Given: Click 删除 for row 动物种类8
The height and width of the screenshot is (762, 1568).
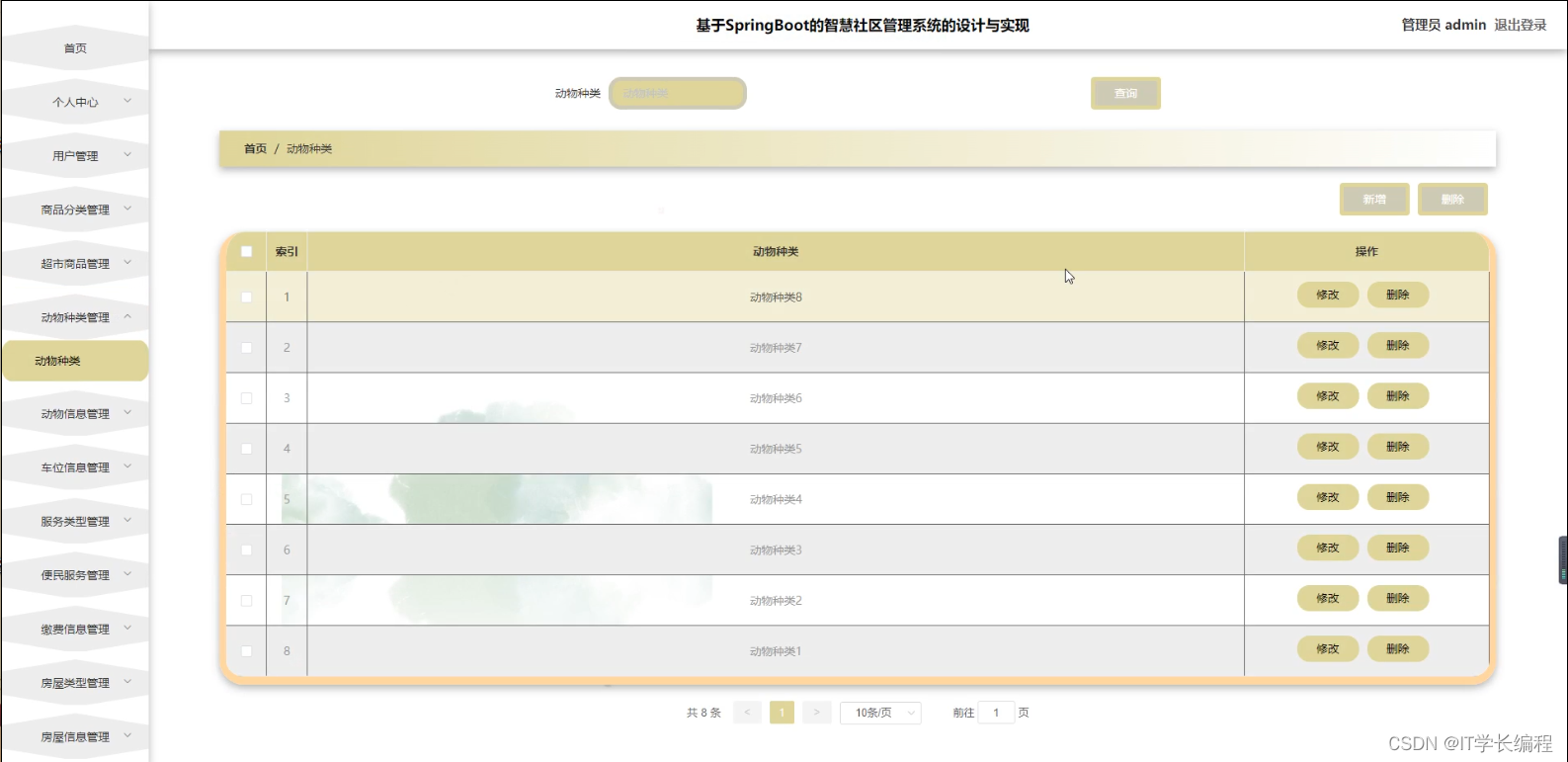Looking at the screenshot, I should tap(1398, 295).
